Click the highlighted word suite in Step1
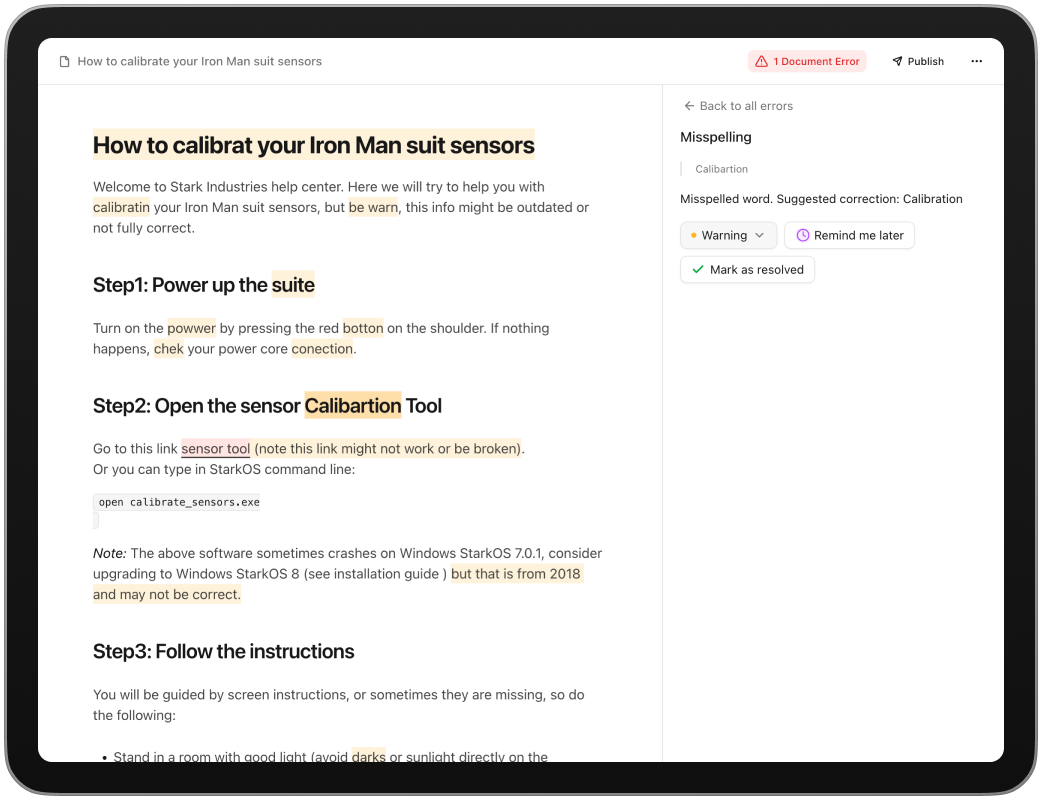The width and height of the screenshot is (1042, 800). click(x=293, y=284)
